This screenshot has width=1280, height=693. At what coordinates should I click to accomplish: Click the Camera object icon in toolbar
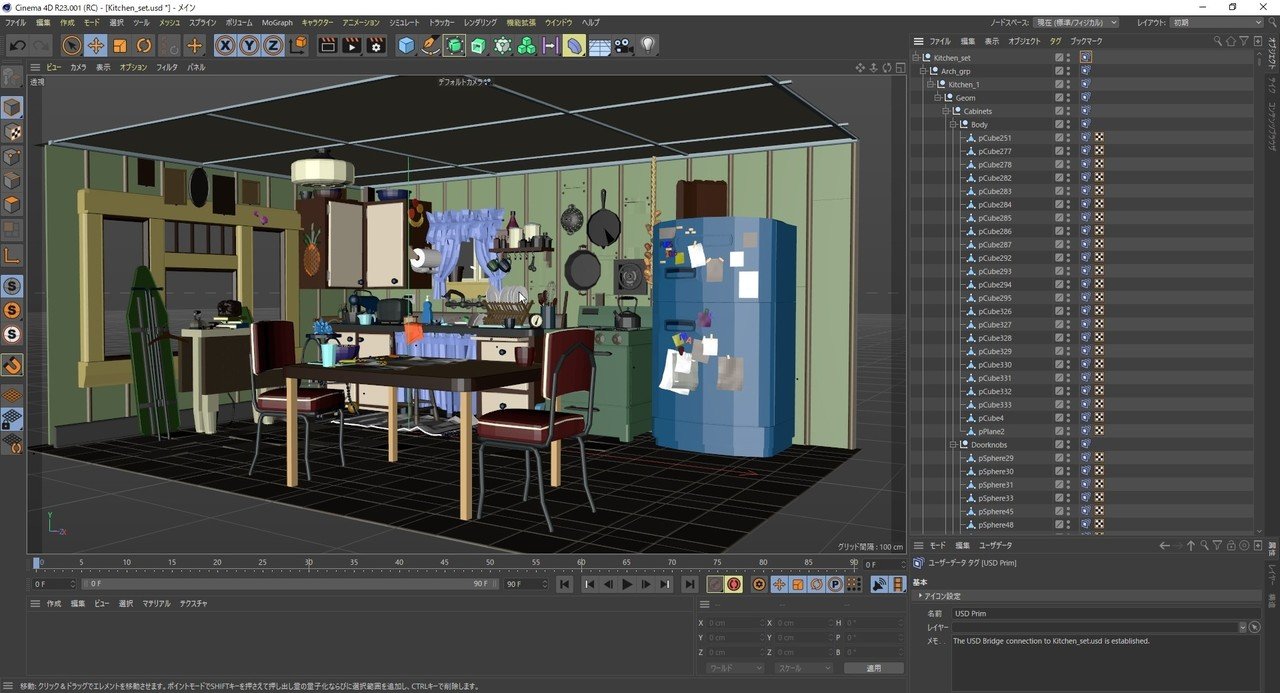(x=624, y=45)
